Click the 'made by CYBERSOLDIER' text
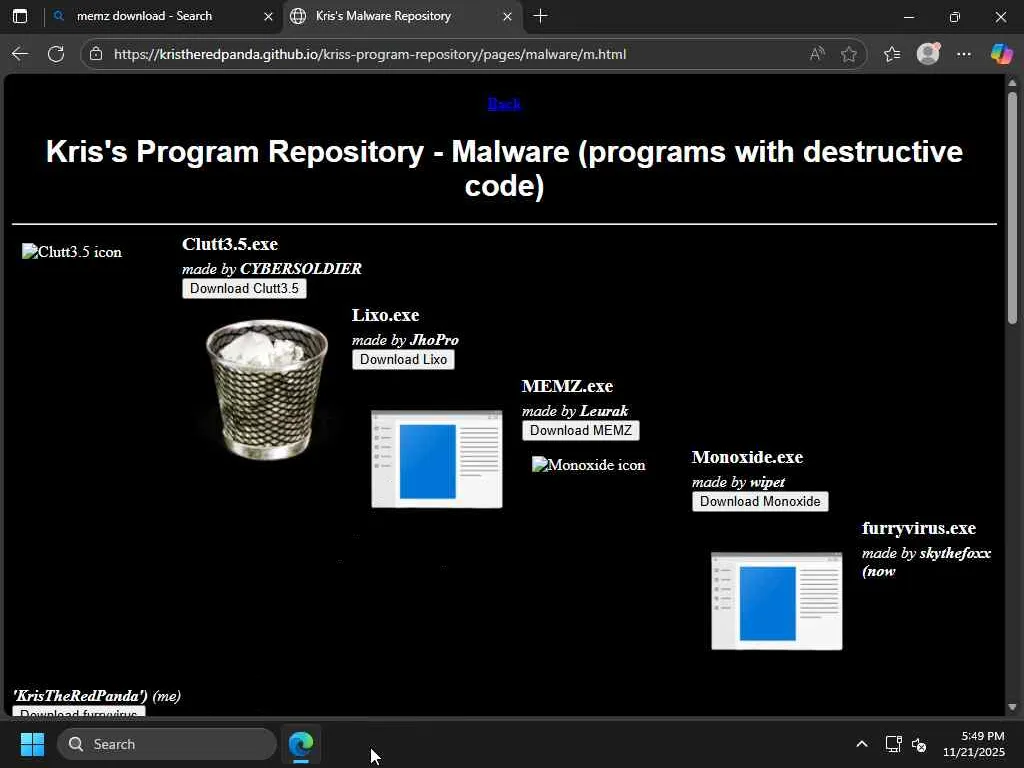 [x=272, y=268]
